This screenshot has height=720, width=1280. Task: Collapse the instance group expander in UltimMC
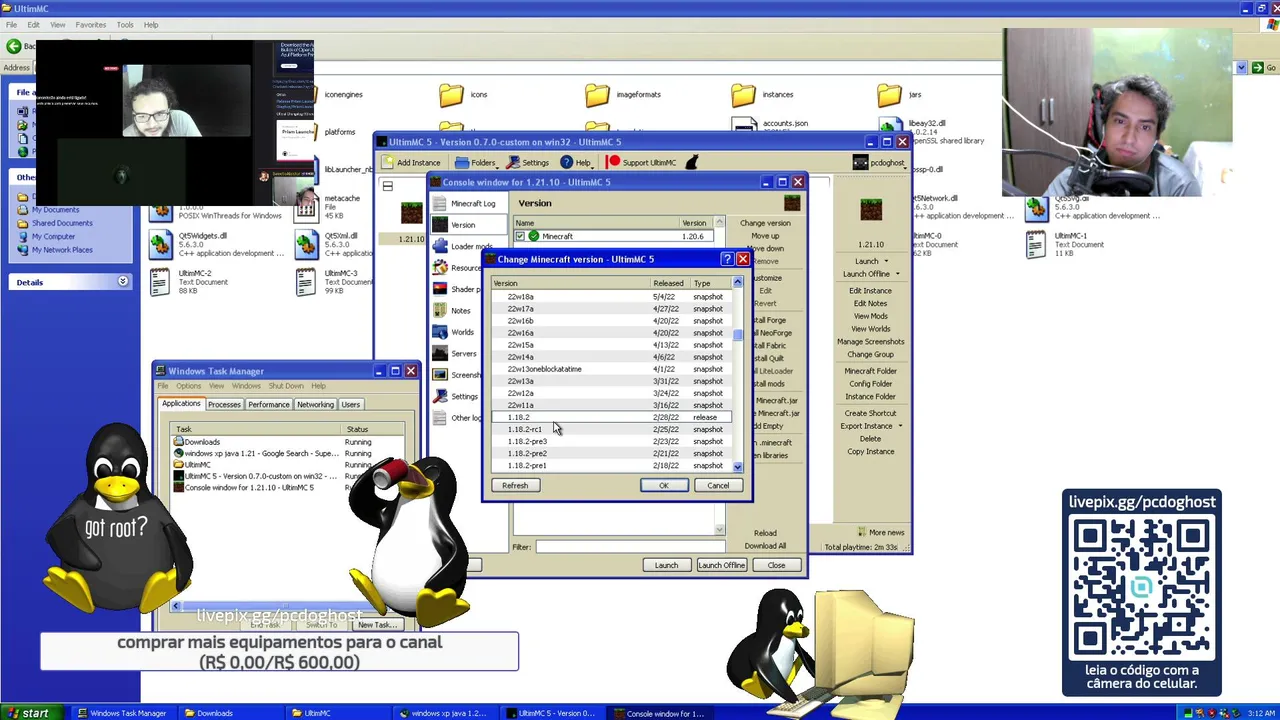pyautogui.click(x=388, y=186)
